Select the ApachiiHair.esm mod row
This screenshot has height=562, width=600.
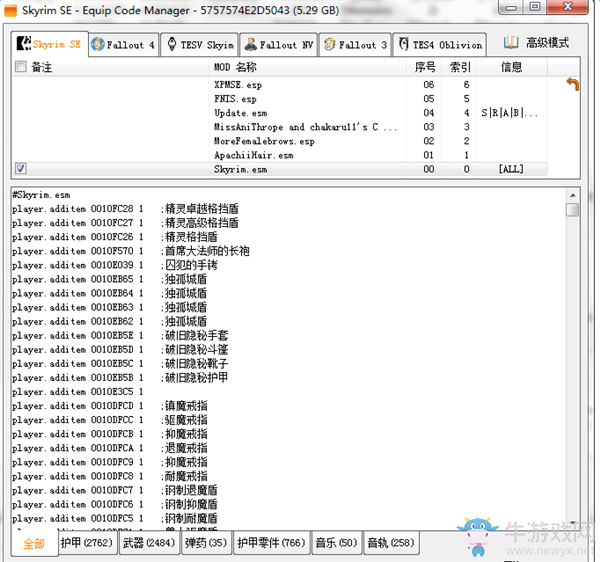click(279, 155)
